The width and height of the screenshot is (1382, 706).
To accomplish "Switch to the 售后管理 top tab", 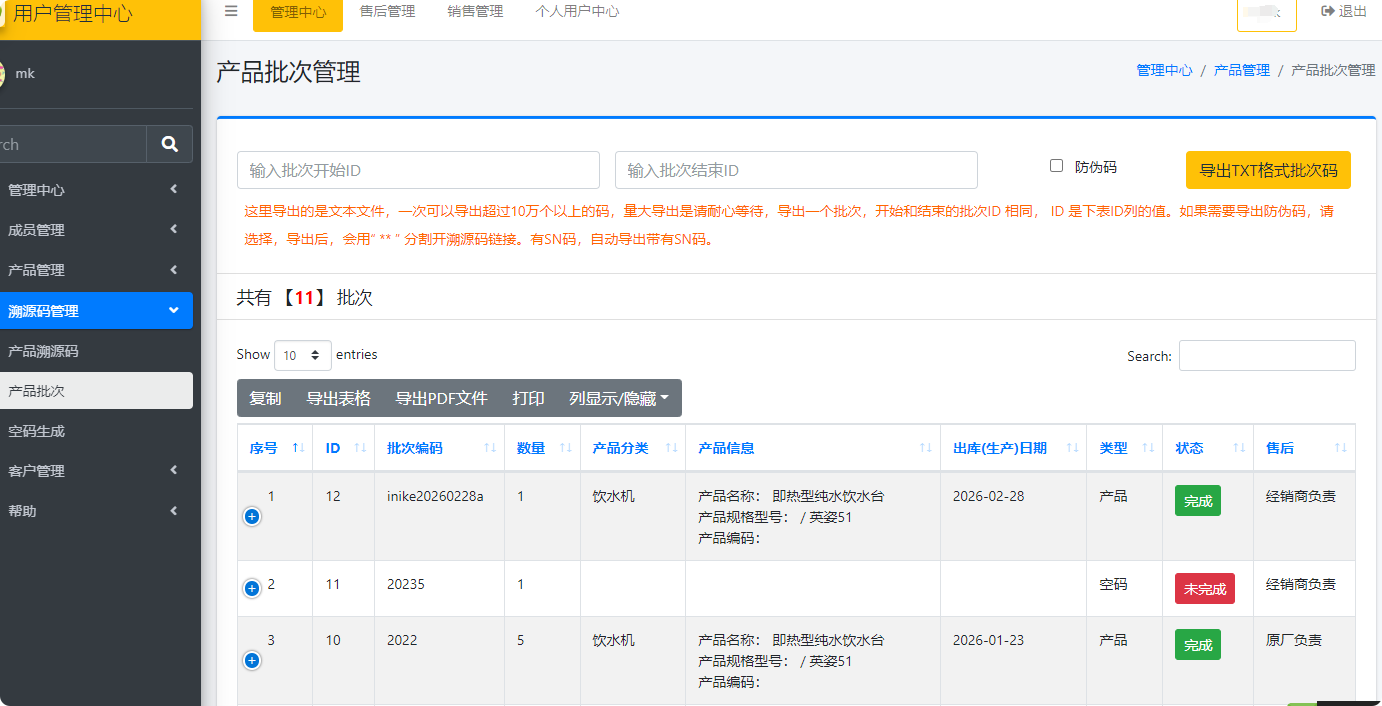I will [x=387, y=12].
